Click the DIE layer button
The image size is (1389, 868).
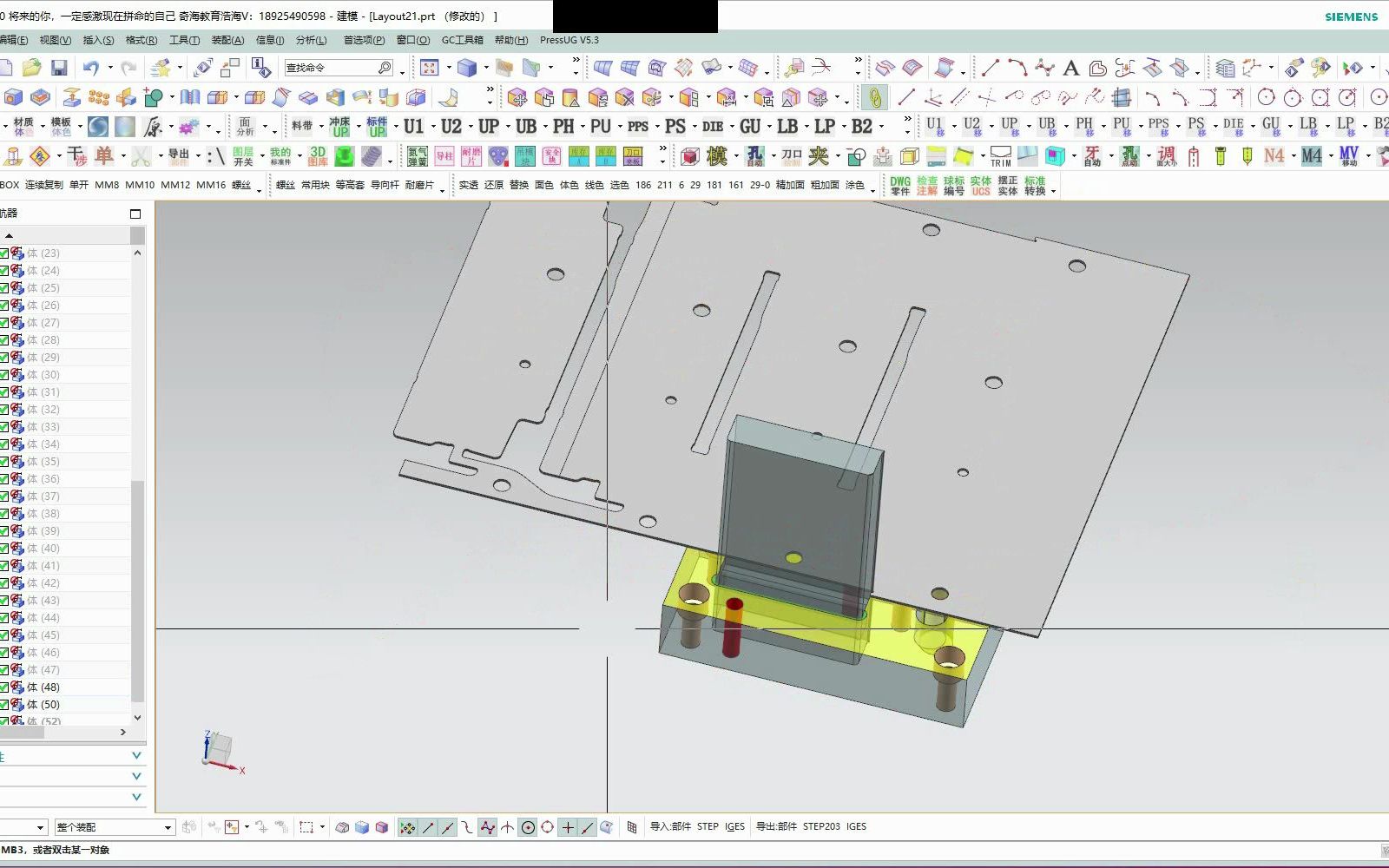713,127
